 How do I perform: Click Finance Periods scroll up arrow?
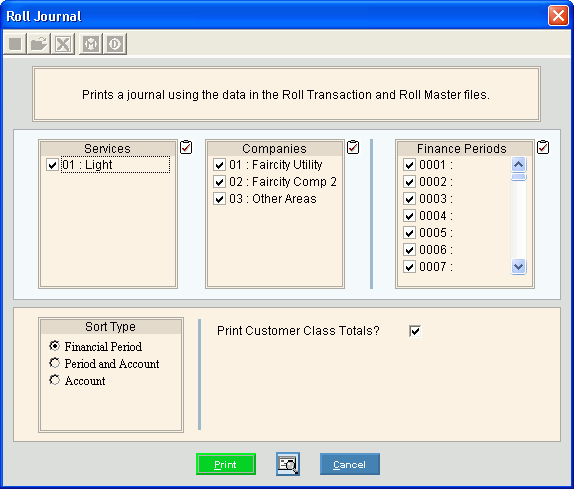[x=518, y=164]
